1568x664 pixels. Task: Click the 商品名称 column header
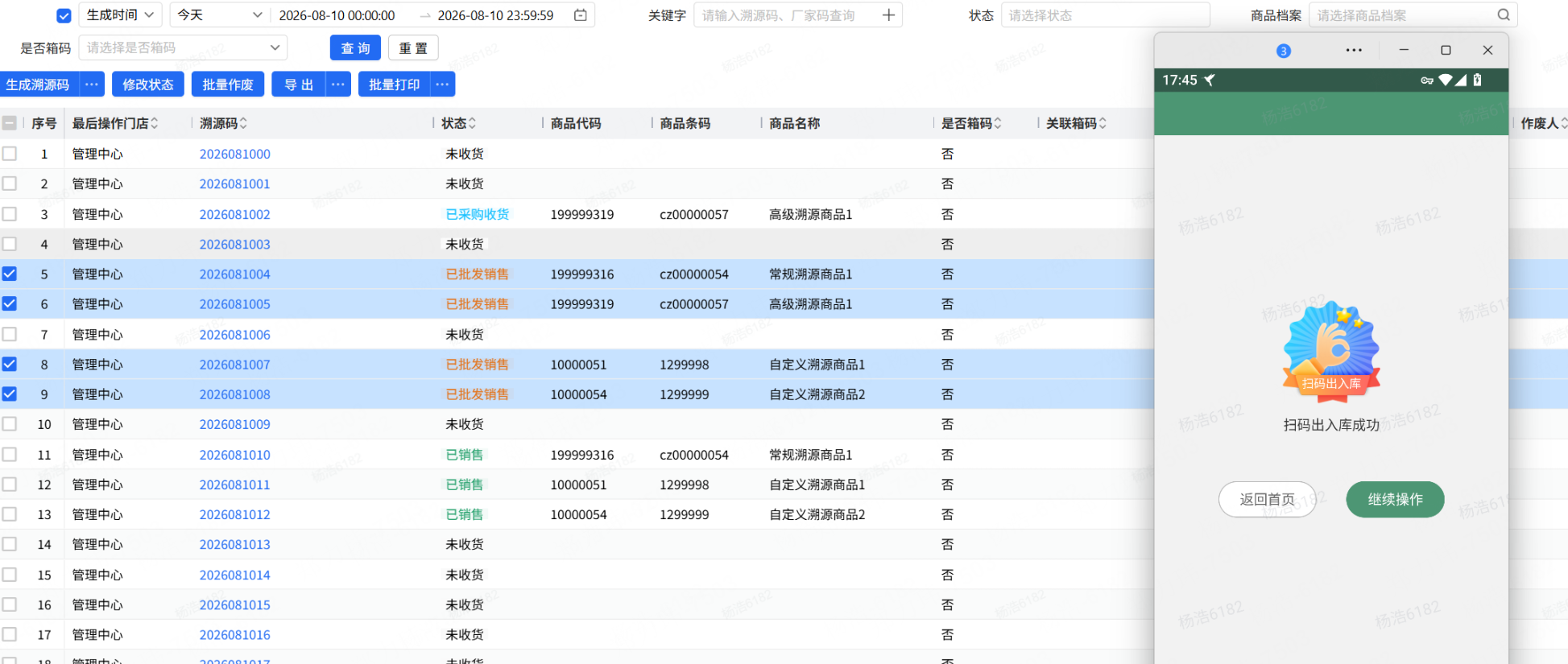[795, 123]
